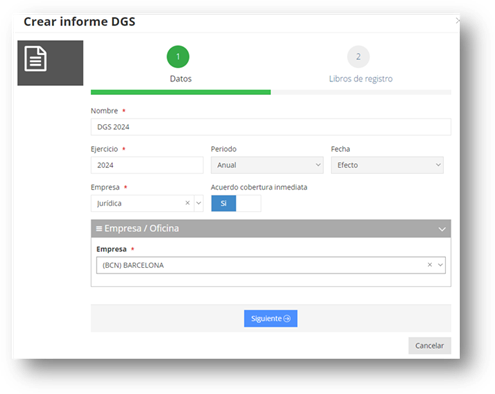Image resolution: width=495 pixels, height=394 pixels.
Task: Switch to the Datos step label
Action: click(181, 79)
